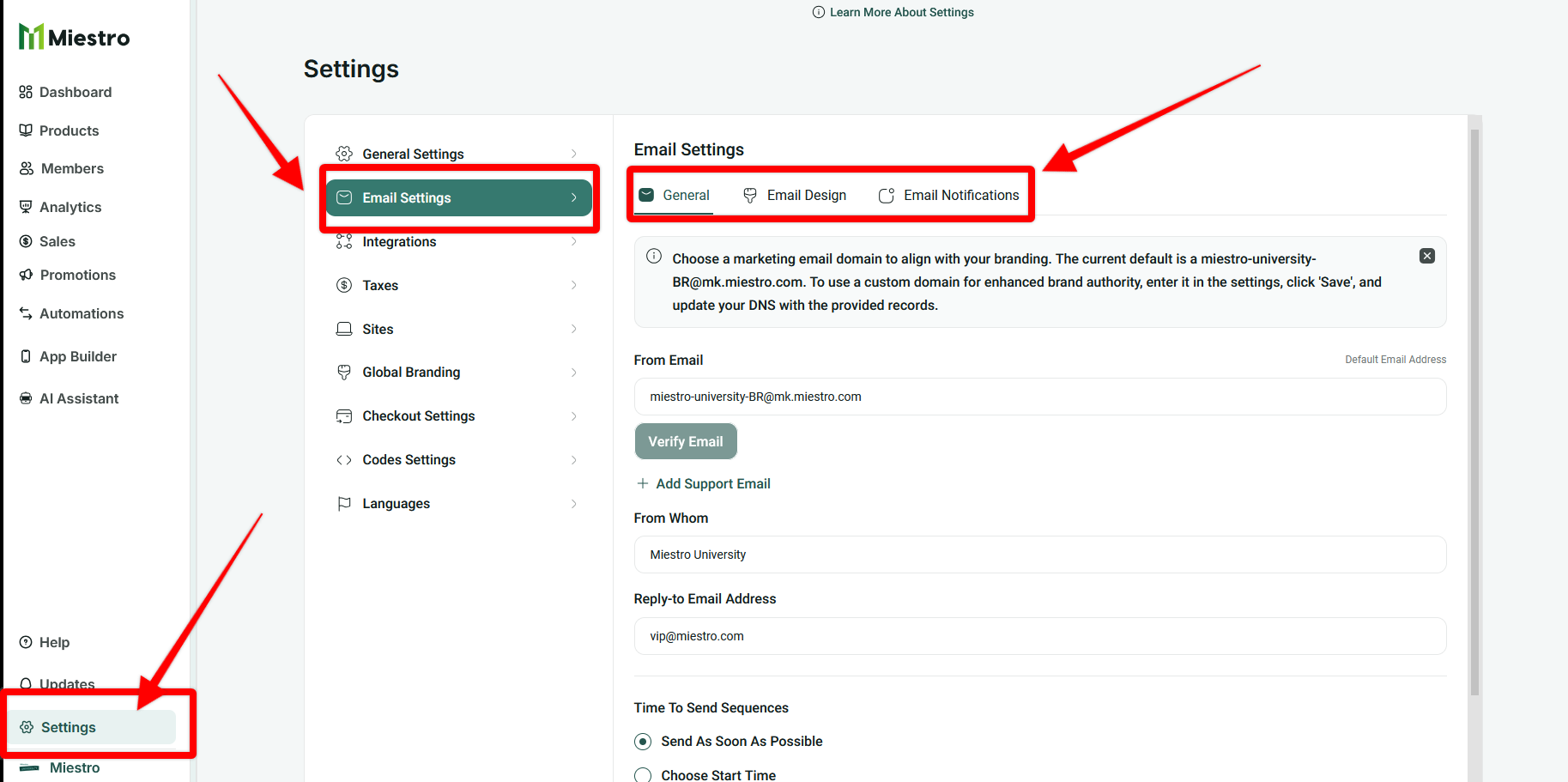Click the Verify Email button

click(686, 441)
